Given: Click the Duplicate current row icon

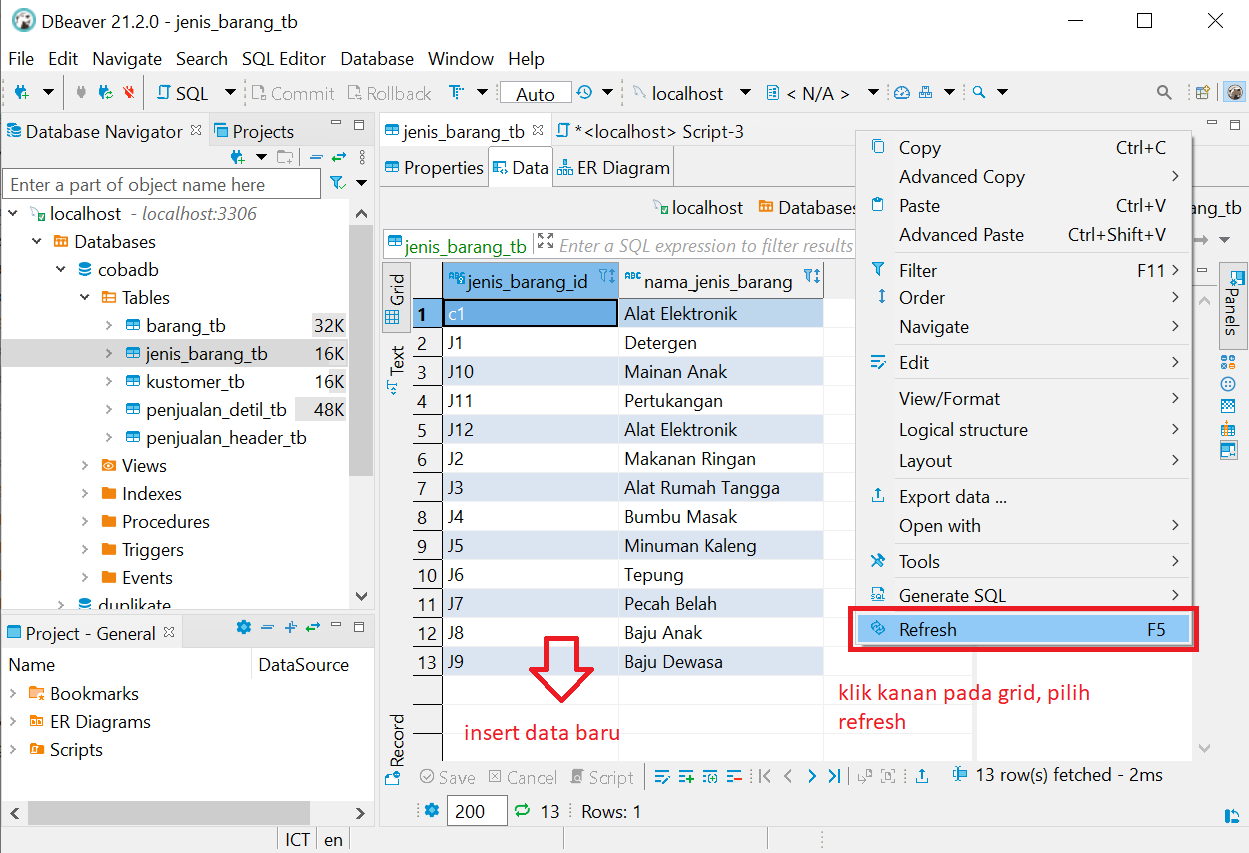Looking at the screenshot, I should [x=709, y=776].
